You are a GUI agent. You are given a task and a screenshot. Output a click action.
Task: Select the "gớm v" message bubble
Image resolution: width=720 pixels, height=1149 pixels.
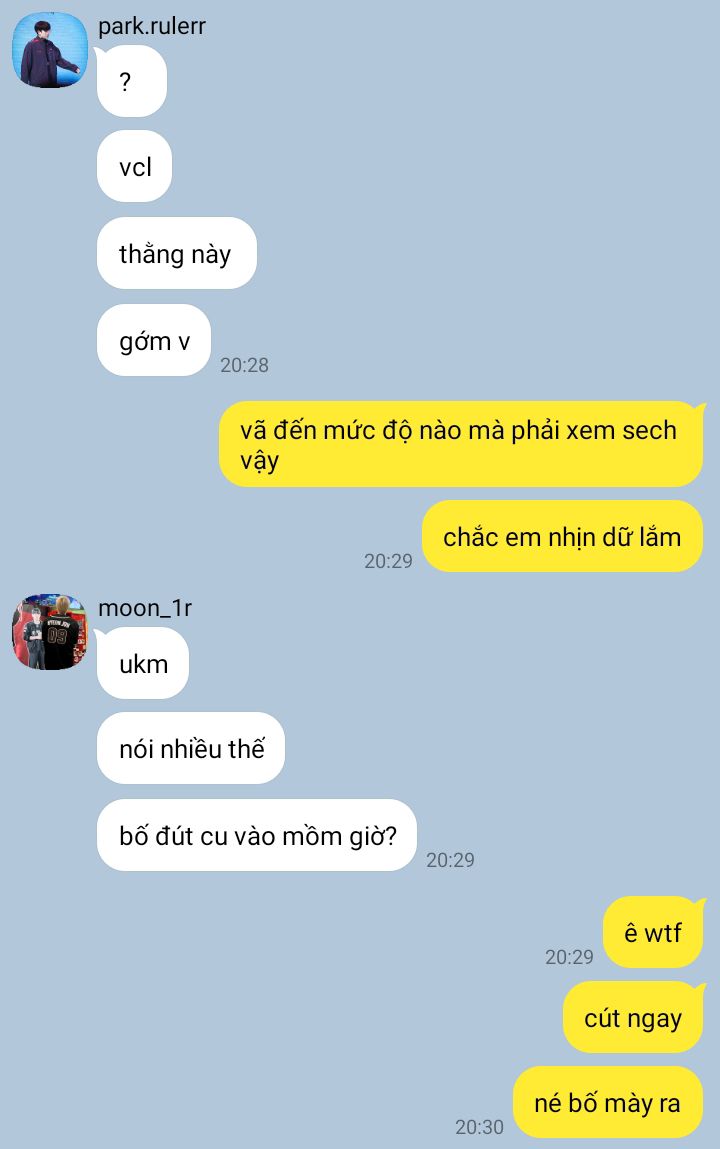coord(154,341)
